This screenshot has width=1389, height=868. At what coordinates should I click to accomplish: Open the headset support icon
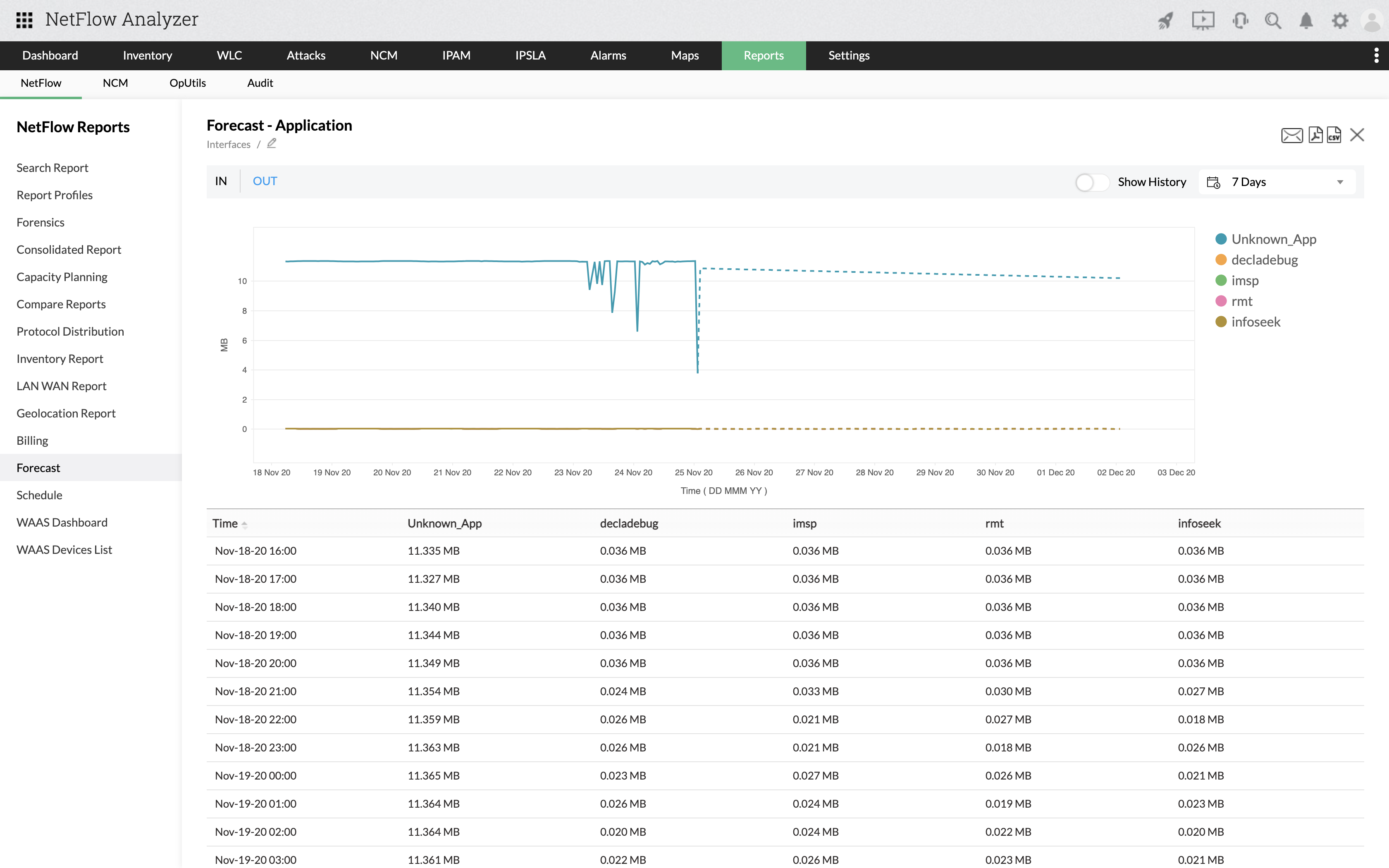point(1240,21)
